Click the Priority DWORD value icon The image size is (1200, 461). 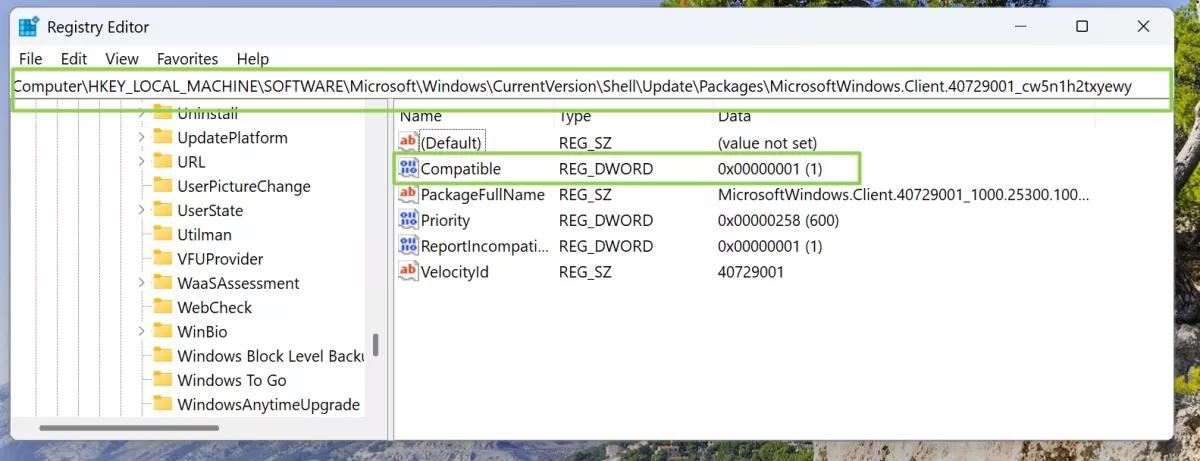408,220
